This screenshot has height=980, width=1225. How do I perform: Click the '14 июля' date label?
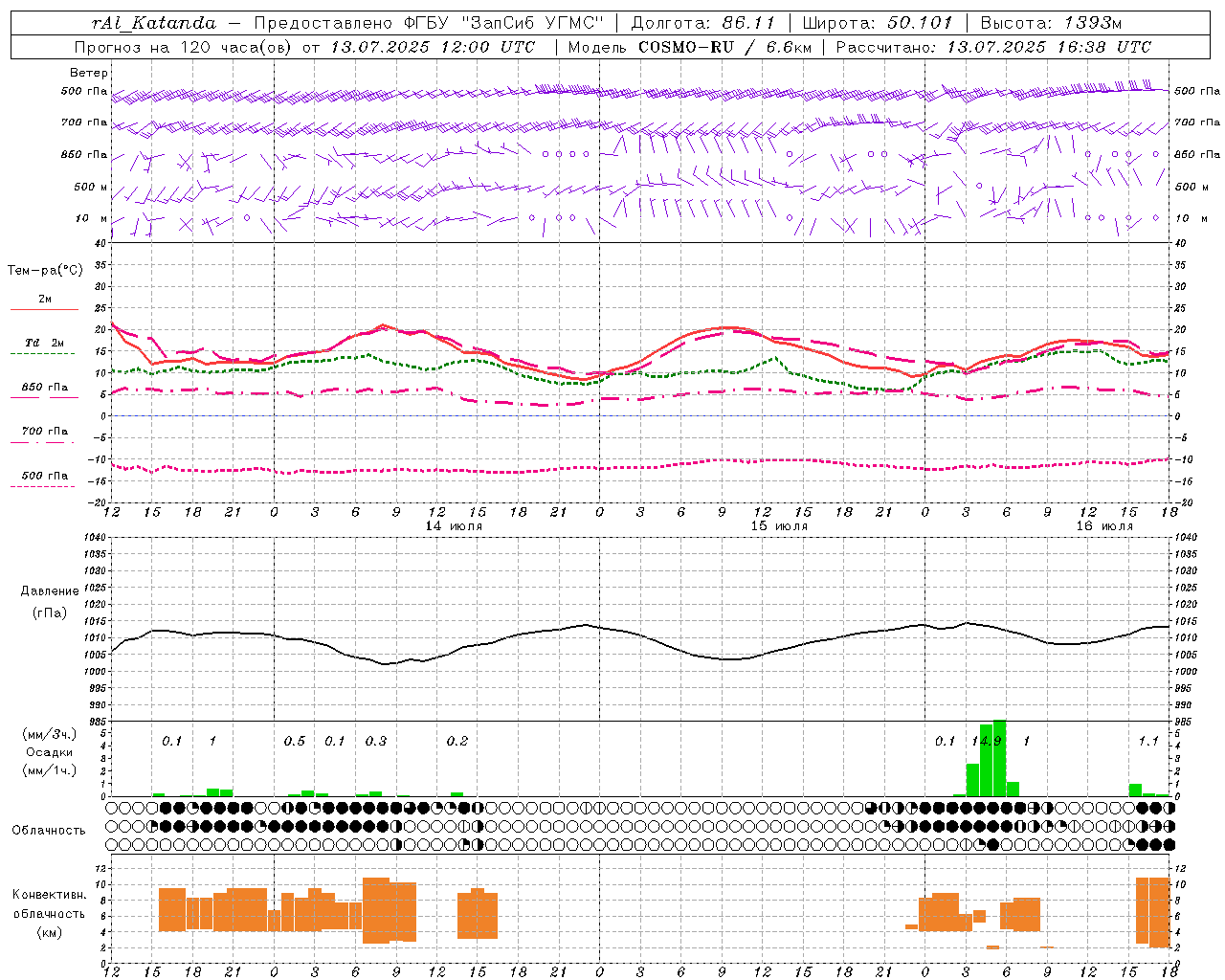click(454, 526)
